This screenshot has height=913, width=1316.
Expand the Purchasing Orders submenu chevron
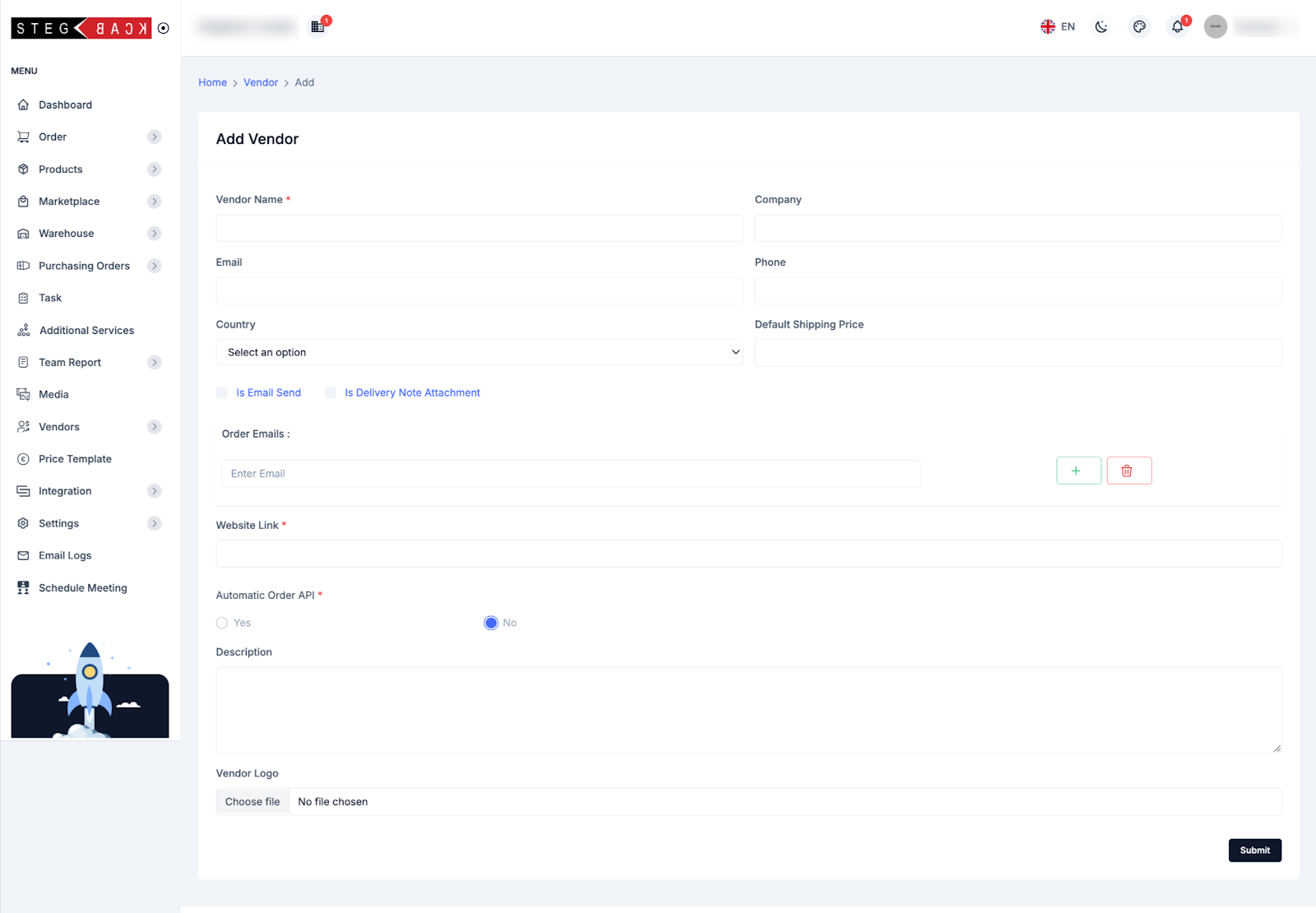tap(154, 266)
